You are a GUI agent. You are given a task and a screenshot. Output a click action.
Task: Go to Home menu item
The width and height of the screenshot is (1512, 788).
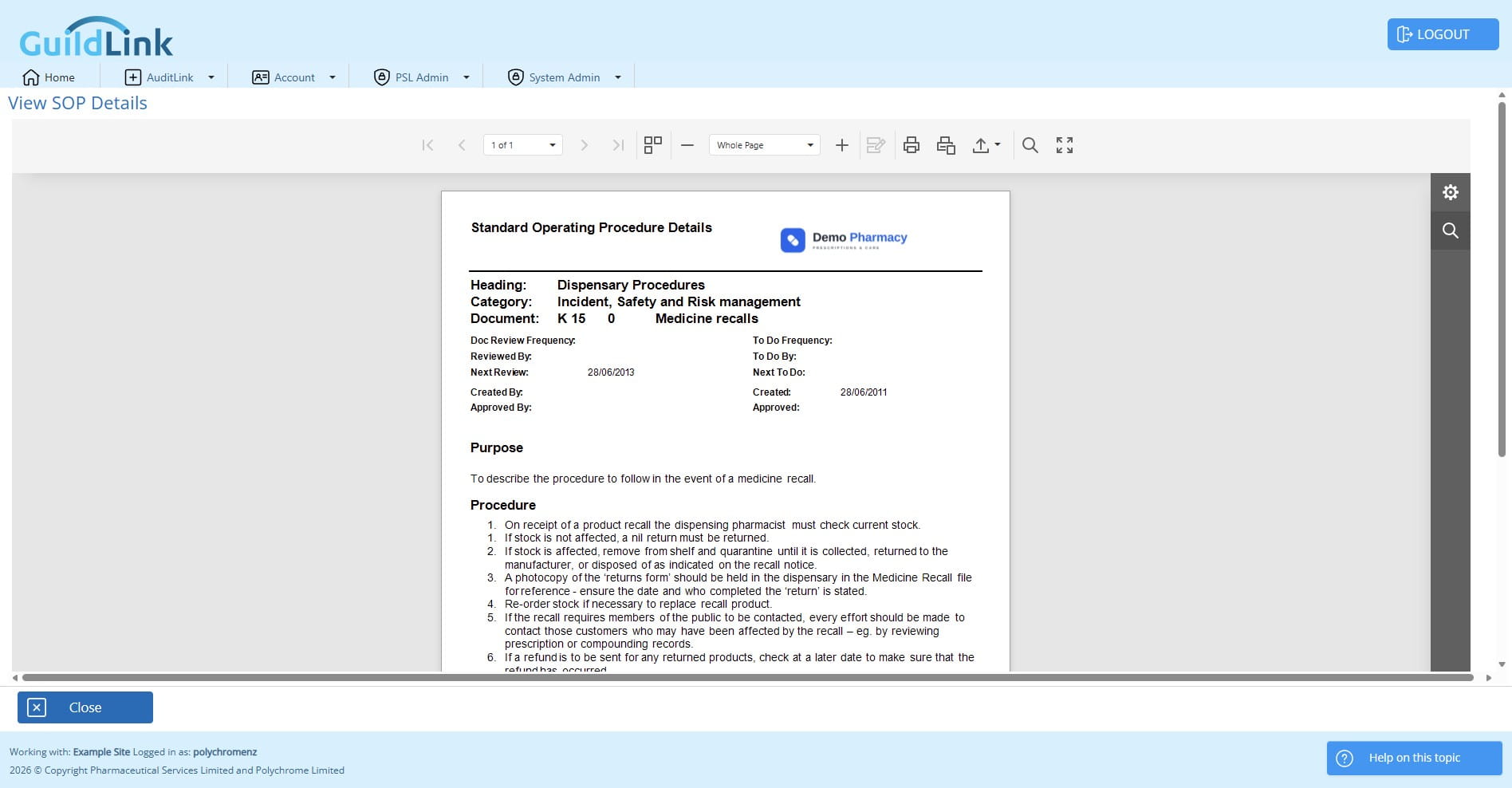49,77
